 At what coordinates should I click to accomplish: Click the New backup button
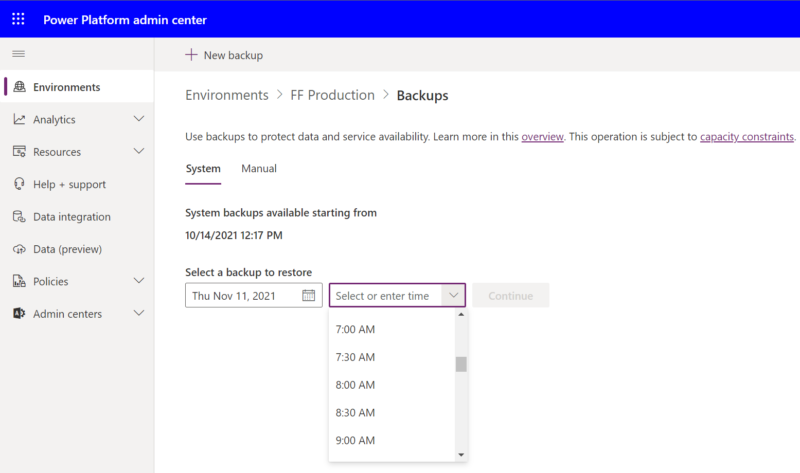[224, 55]
